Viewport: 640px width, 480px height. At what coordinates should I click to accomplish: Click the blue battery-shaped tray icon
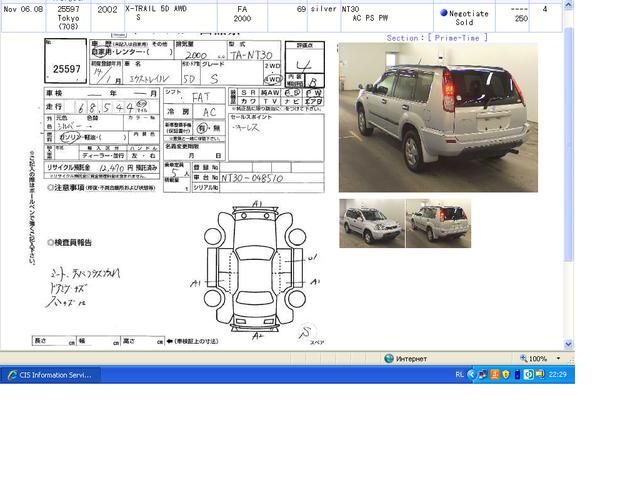(x=517, y=374)
